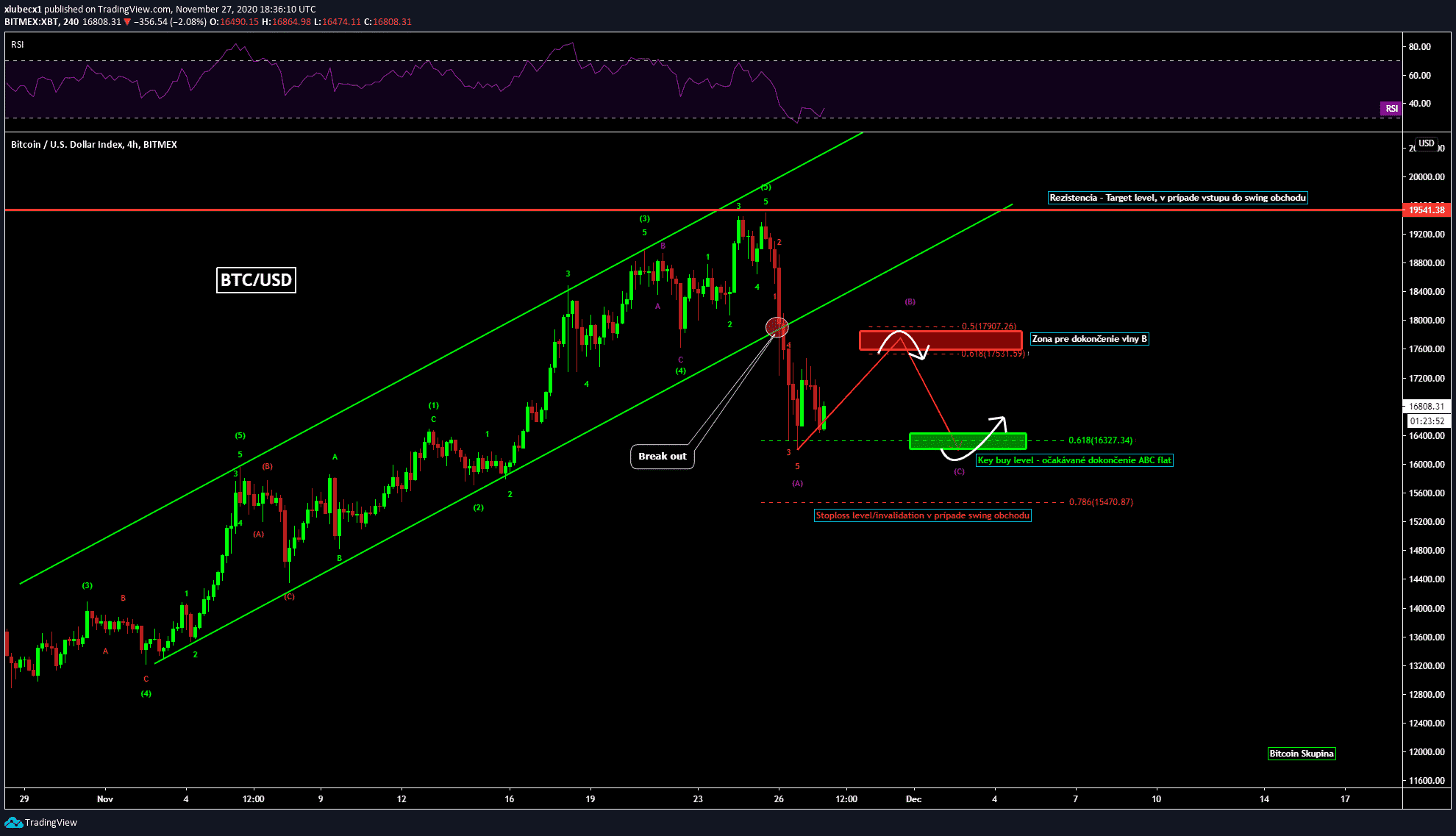Click the green key buy zone rectangle
This screenshot has height=836, width=1456.
click(x=928, y=441)
